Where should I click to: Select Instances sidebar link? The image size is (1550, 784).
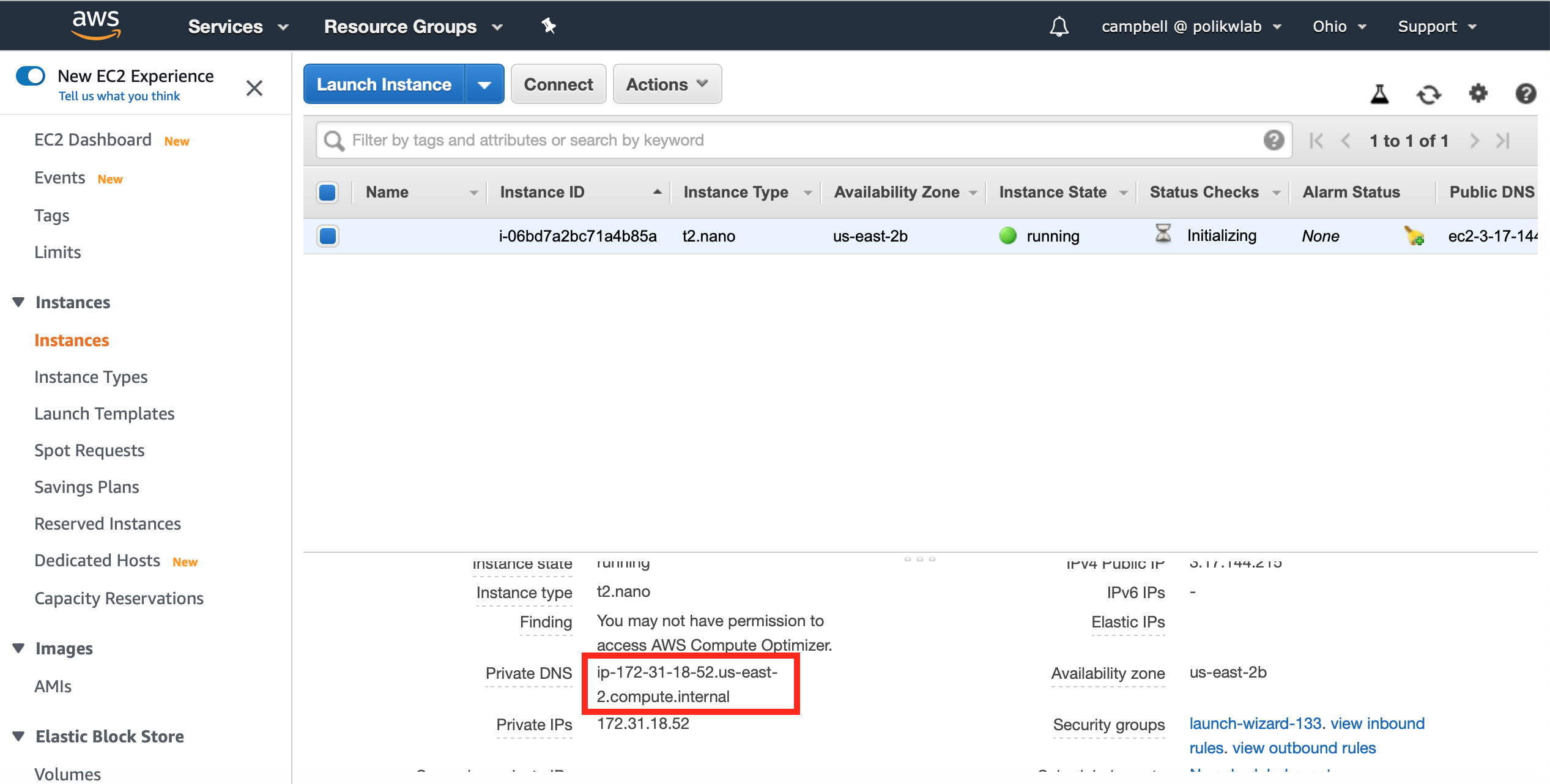(72, 341)
